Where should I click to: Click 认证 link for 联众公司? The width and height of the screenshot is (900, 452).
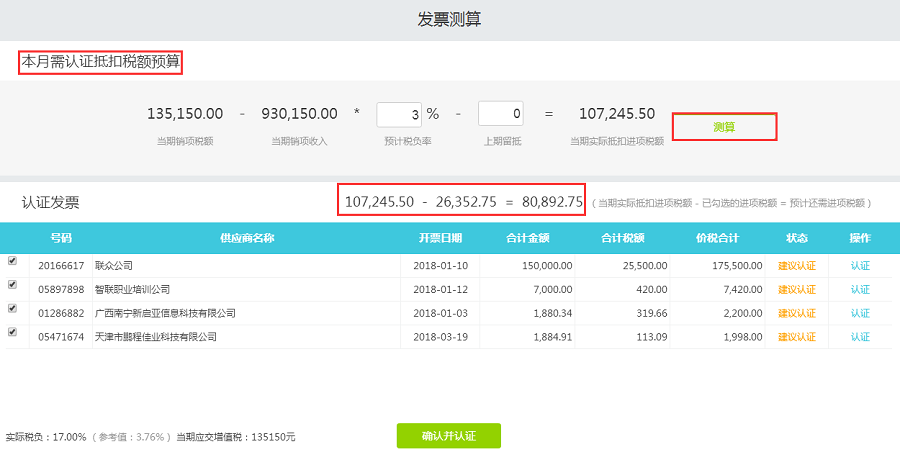[860, 266]
